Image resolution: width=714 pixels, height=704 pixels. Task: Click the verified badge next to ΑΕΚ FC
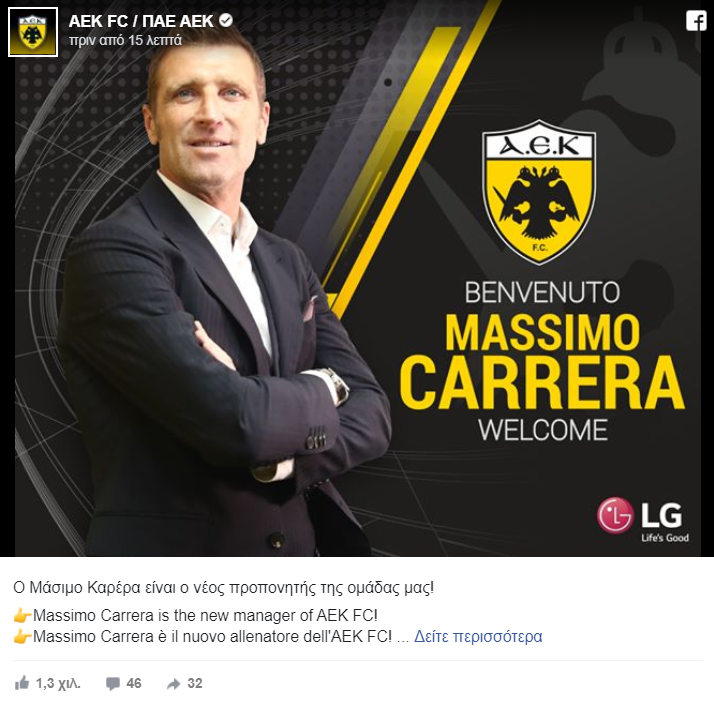tap(226, 20)
